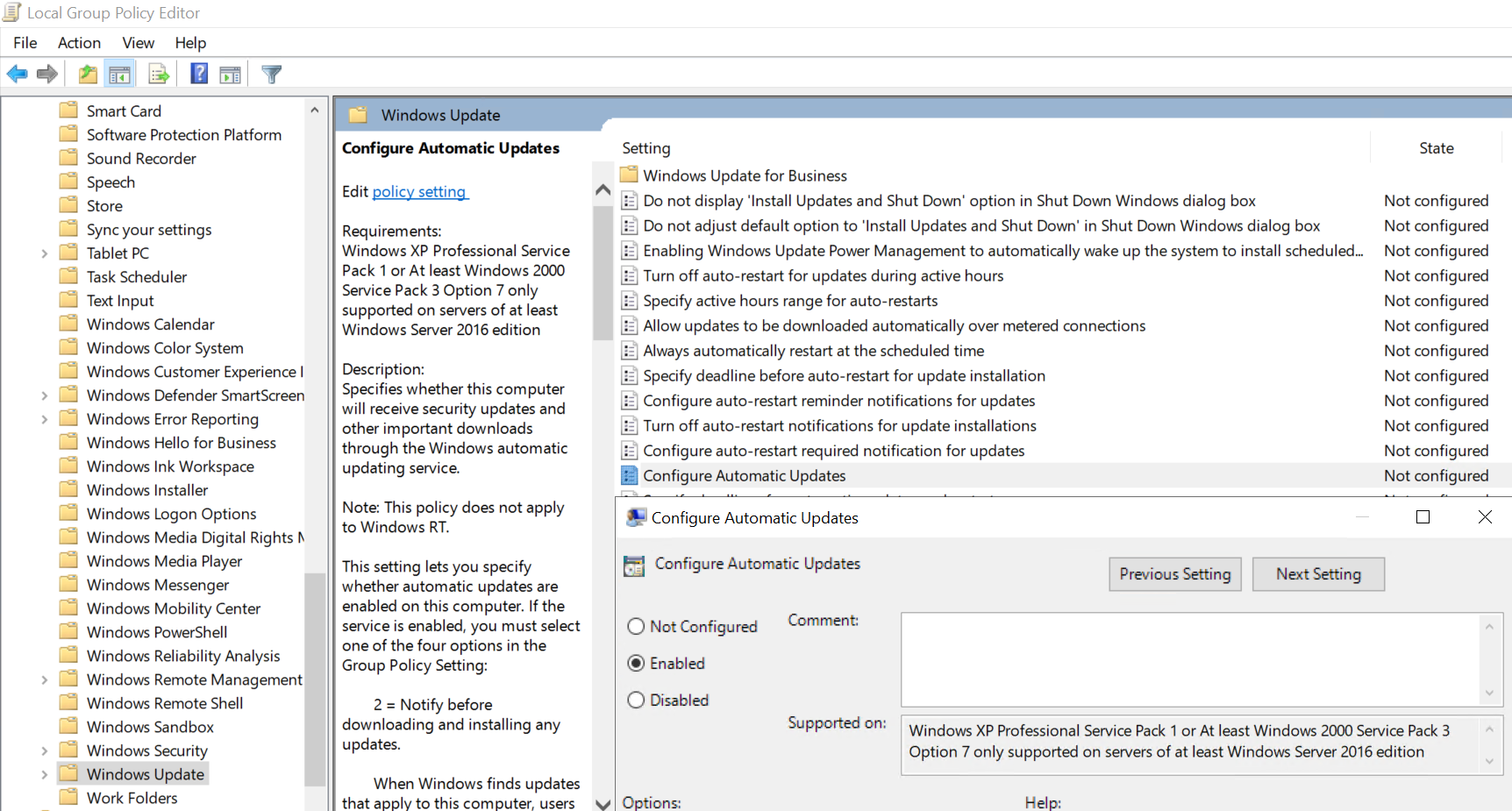Click the Windows Installer folder icon in tree
The width and height of the screenshot is (1512, 811).
pyautogui.click(x=68, y=489)
